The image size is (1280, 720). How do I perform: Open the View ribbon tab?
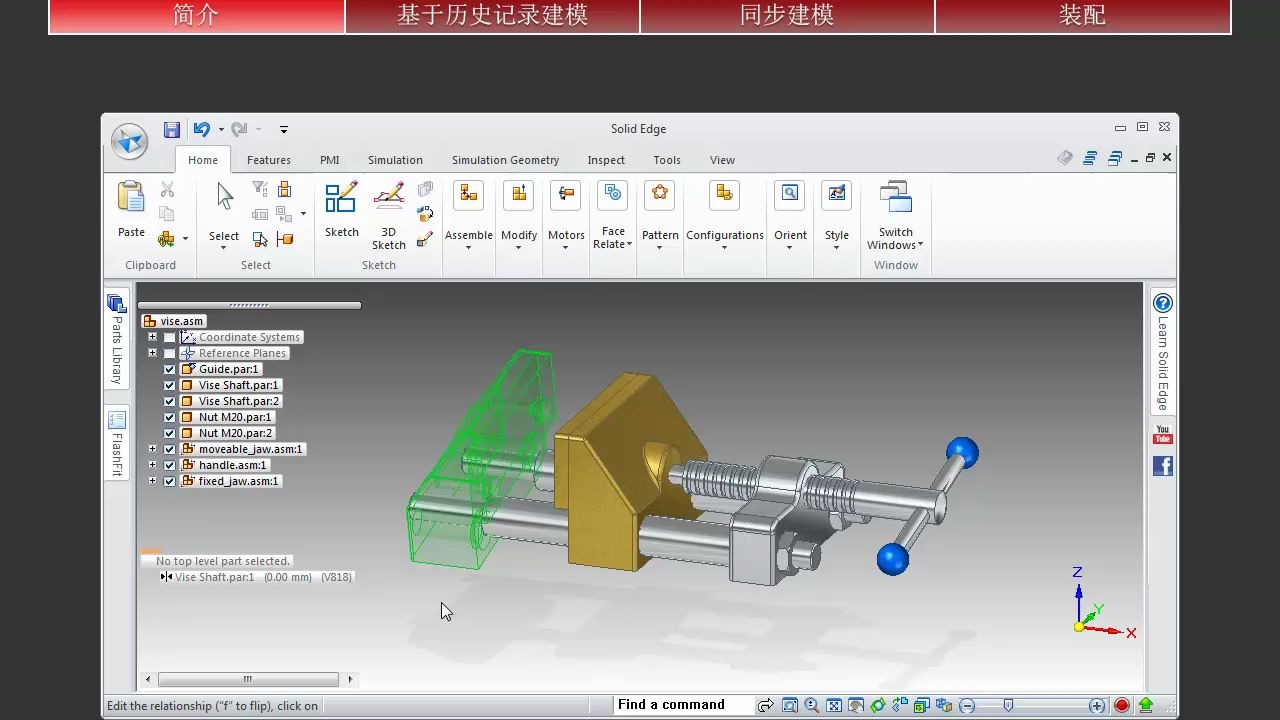pos(722,160)
